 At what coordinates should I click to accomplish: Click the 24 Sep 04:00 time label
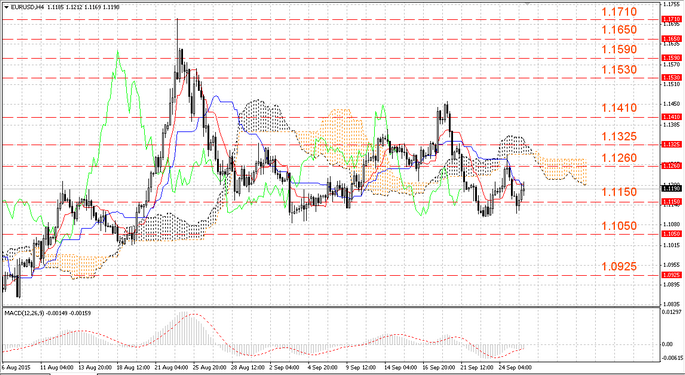[515, 368]
